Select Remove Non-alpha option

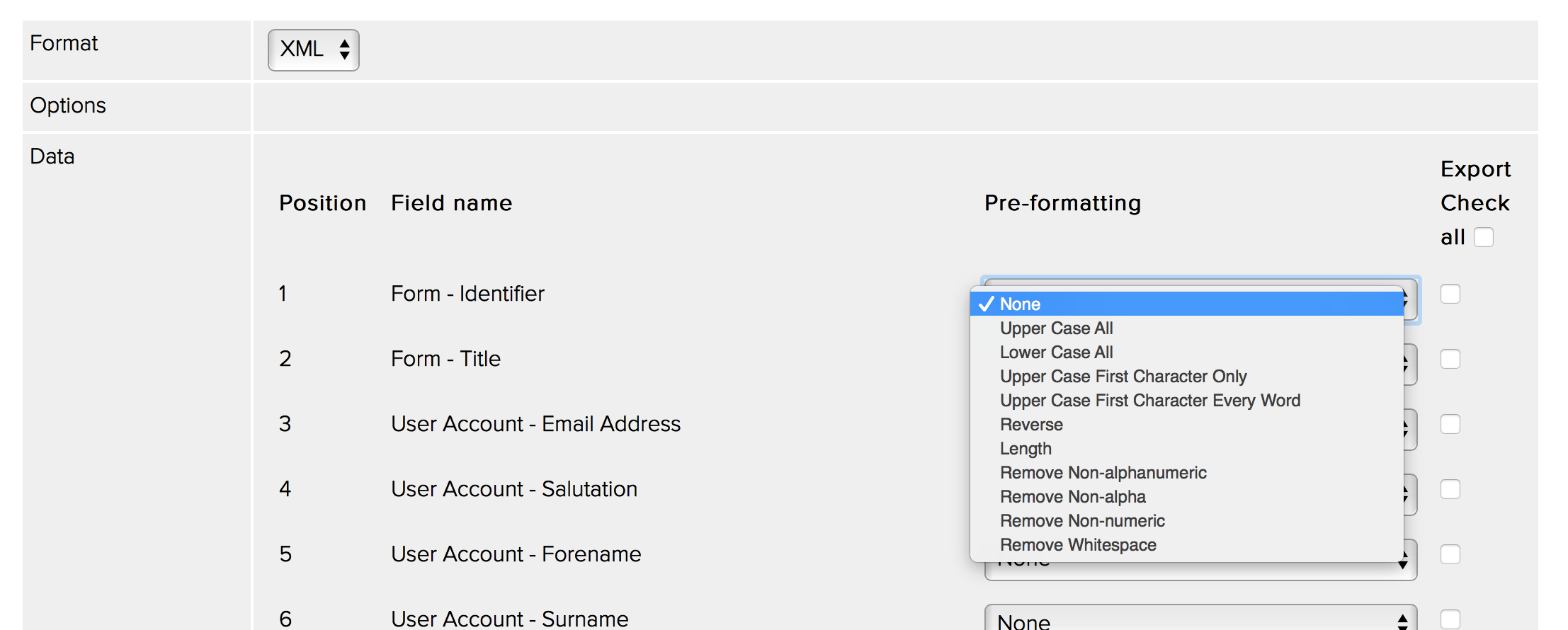(x=1072, y=497)
